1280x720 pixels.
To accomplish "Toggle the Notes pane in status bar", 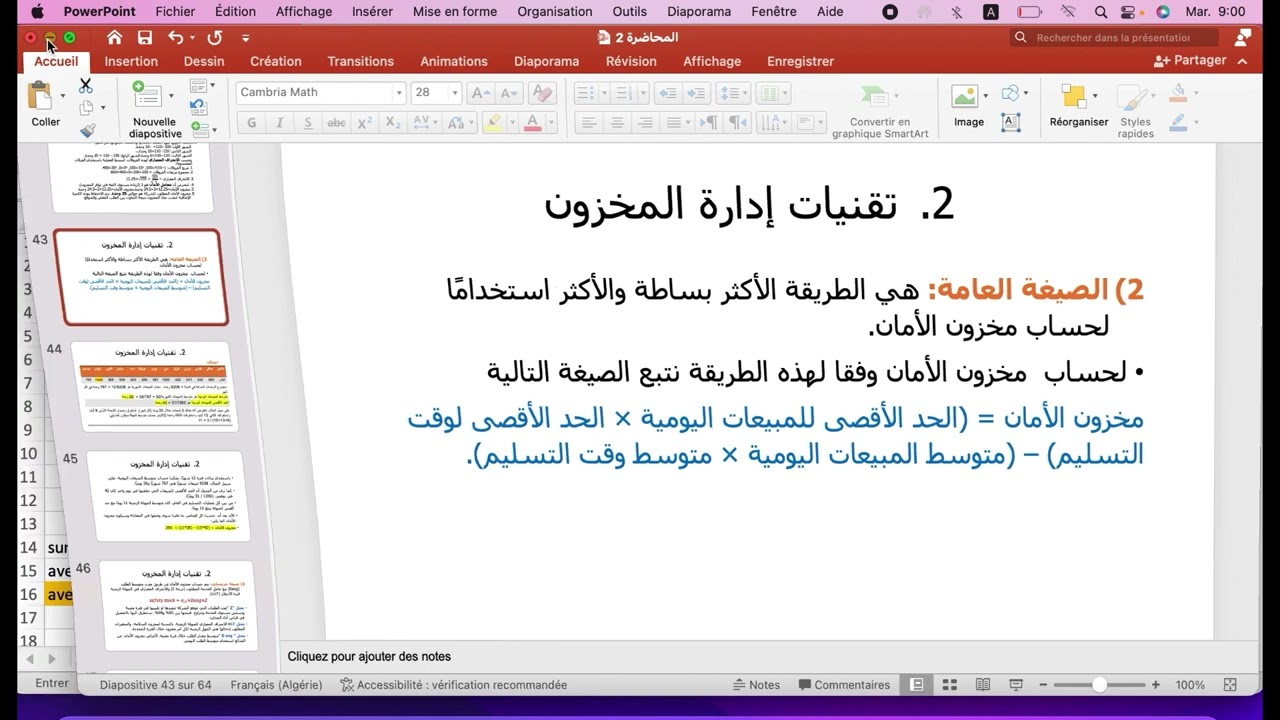I will (x=756, y=685).
